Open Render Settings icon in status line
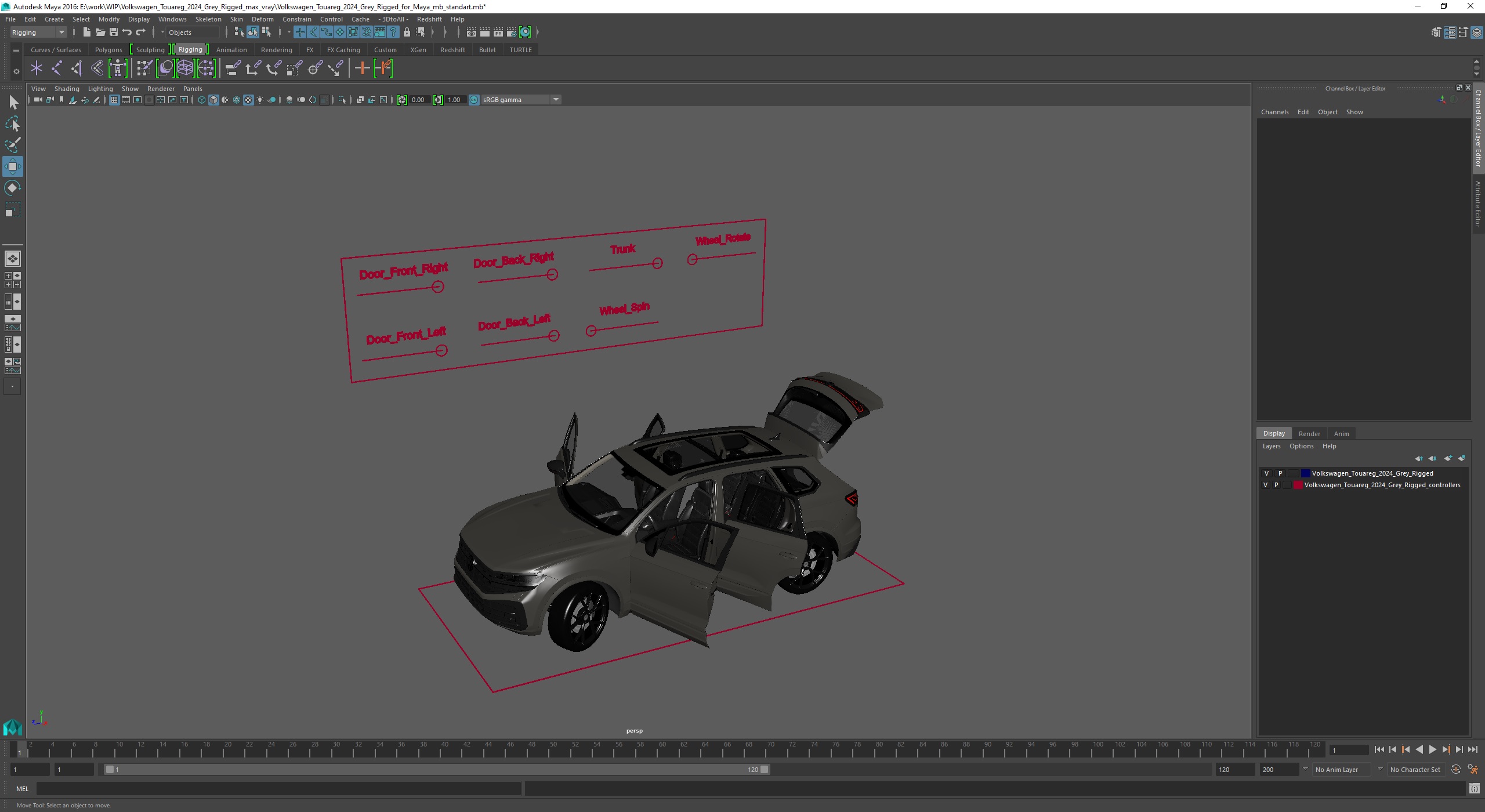The width and height of the screenshot is (1485, 812). [x=512, y=32]
